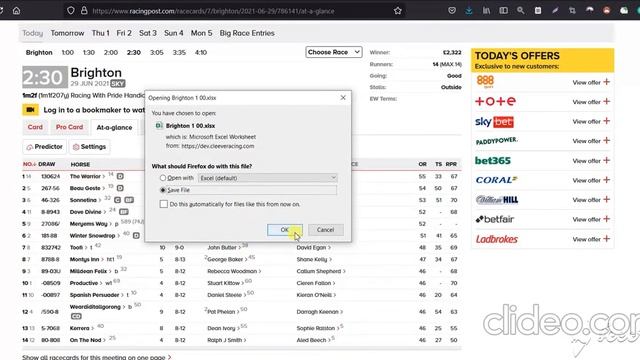This screenshot has width=640, height=360.
Task: Open racecard Settings button
Action: (89, 147)
